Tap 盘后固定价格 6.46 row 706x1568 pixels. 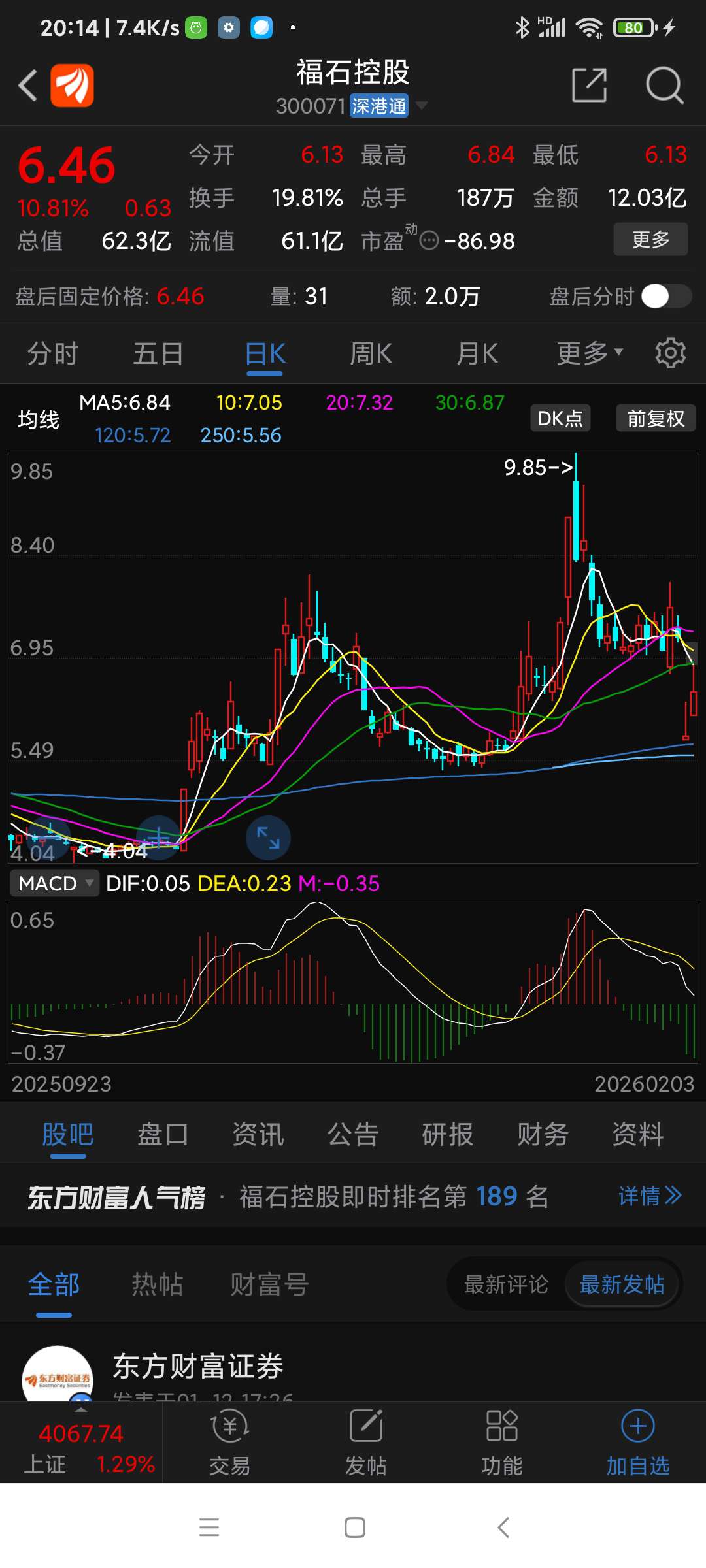[110, 297]
